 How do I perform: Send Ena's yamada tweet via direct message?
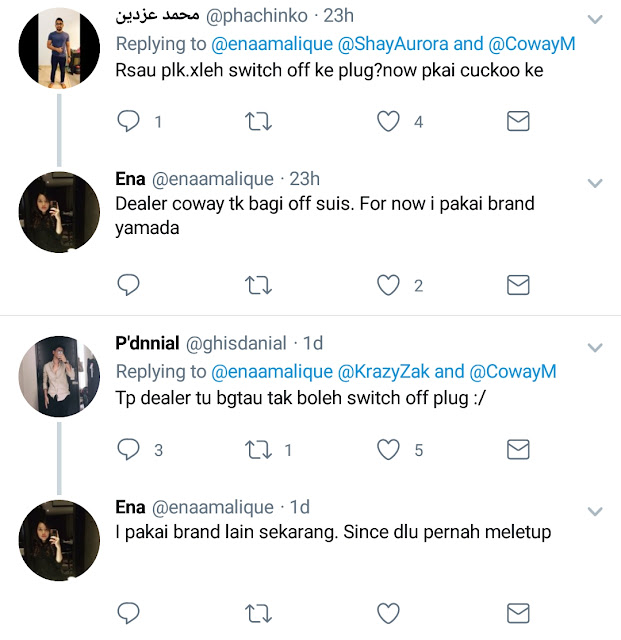518,285
